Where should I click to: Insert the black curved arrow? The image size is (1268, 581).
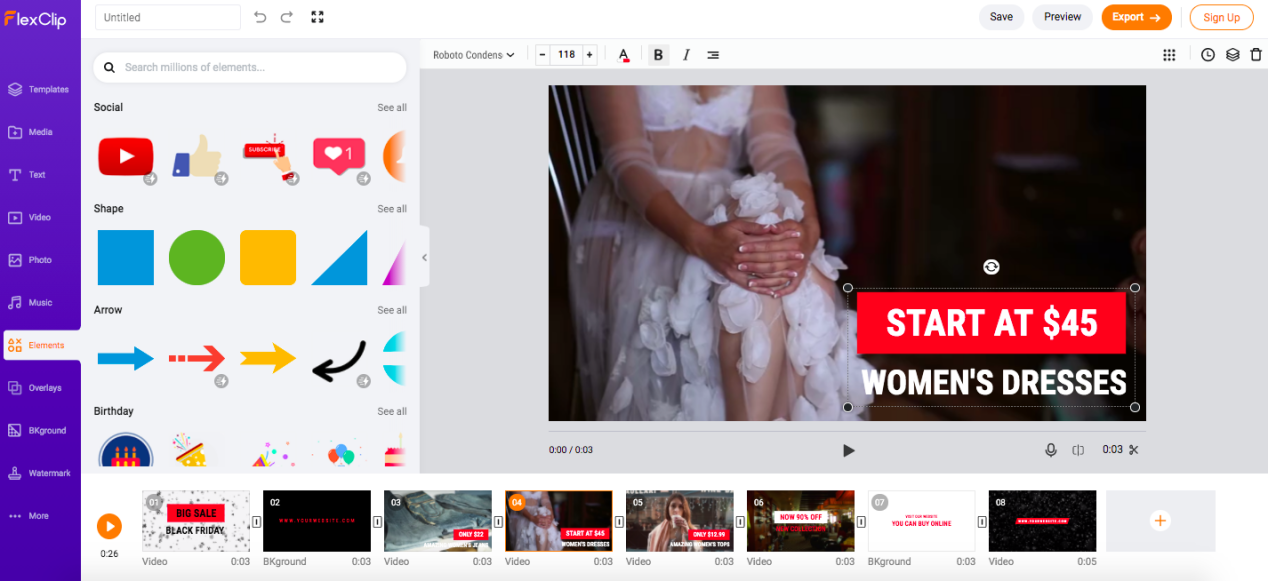pyautogui.click(x=339, y=361)
